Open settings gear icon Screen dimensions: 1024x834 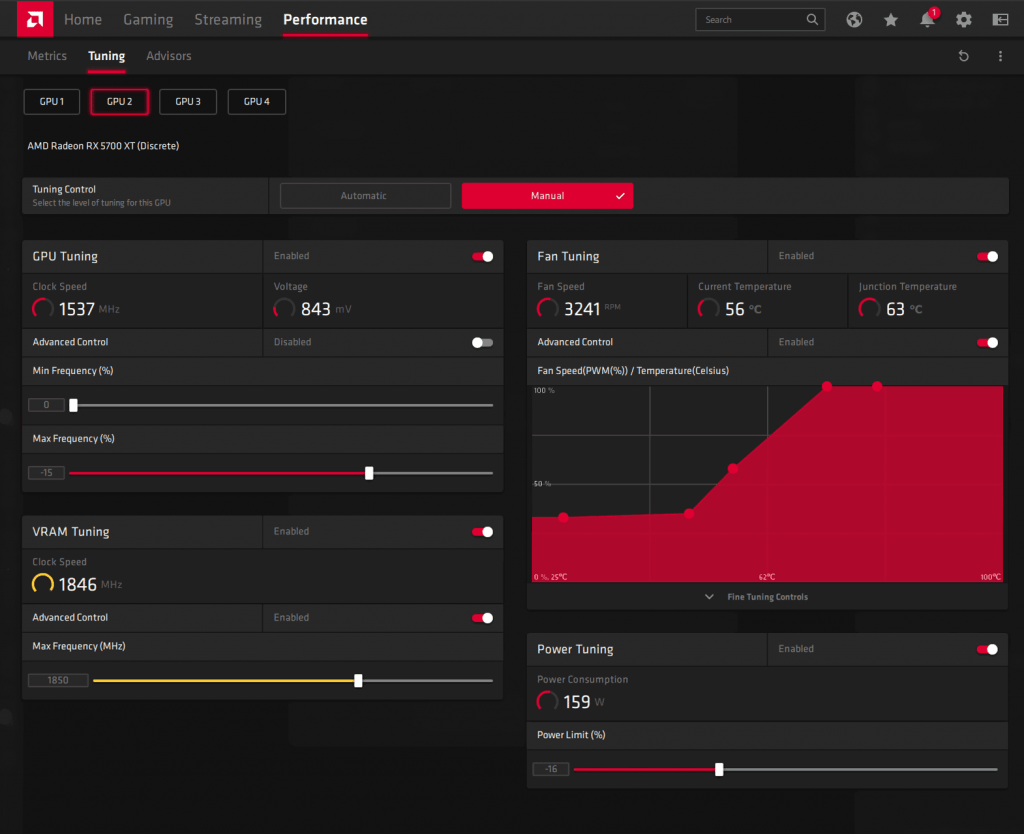[x=964, y=20]
